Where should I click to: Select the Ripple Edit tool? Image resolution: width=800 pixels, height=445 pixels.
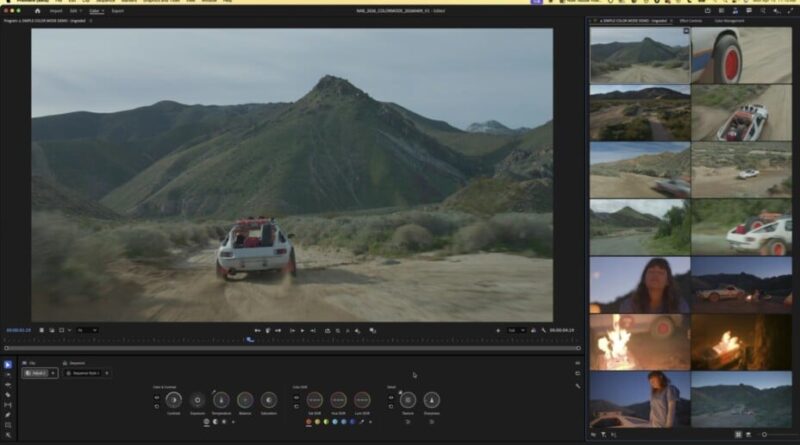click(x=8, y=385)
